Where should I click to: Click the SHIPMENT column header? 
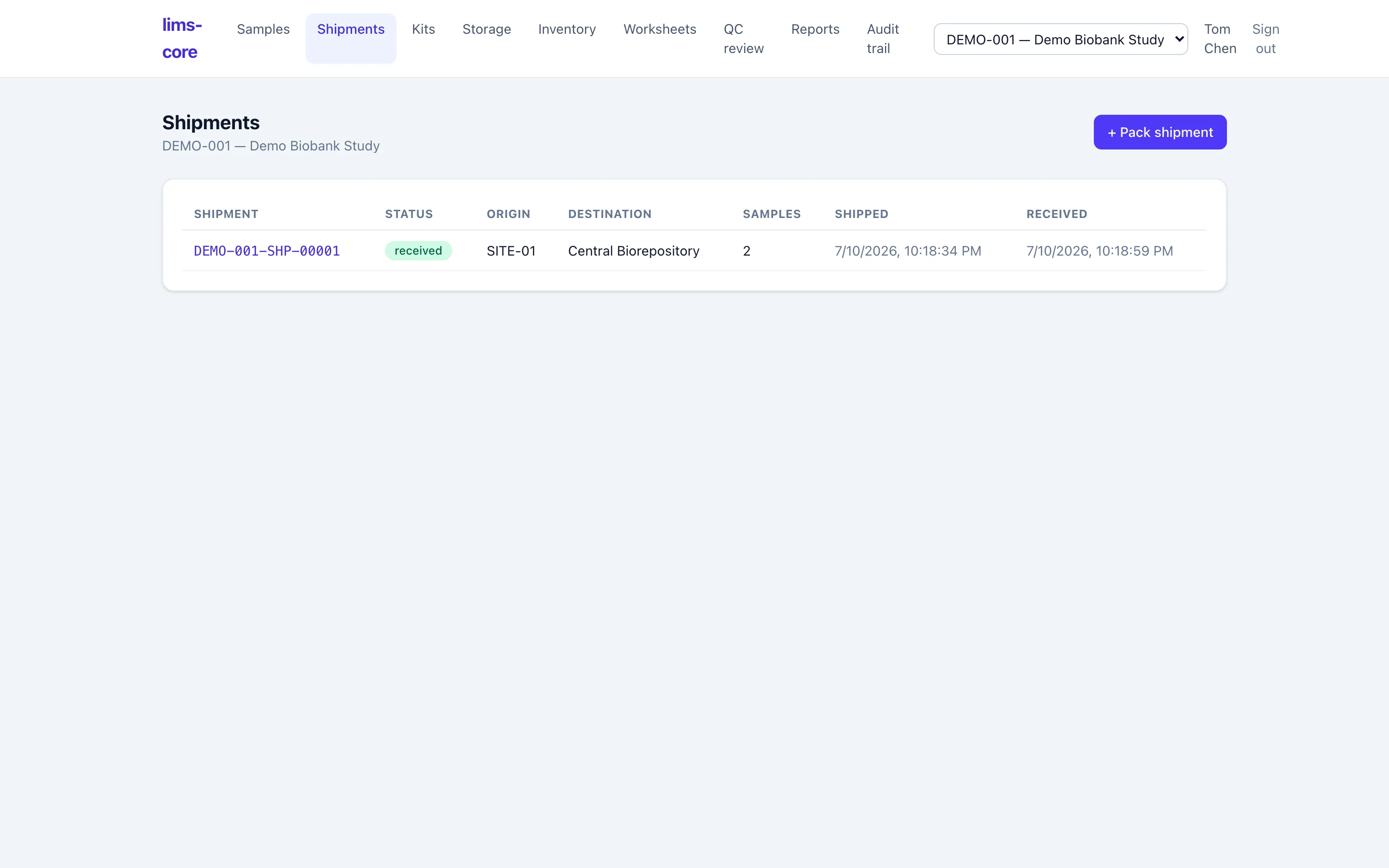[226, 214]
